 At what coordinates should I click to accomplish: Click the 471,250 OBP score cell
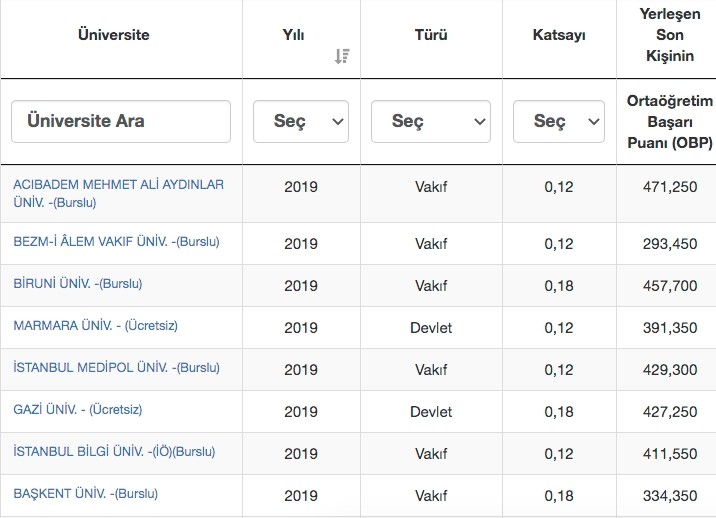click(671, 186)
